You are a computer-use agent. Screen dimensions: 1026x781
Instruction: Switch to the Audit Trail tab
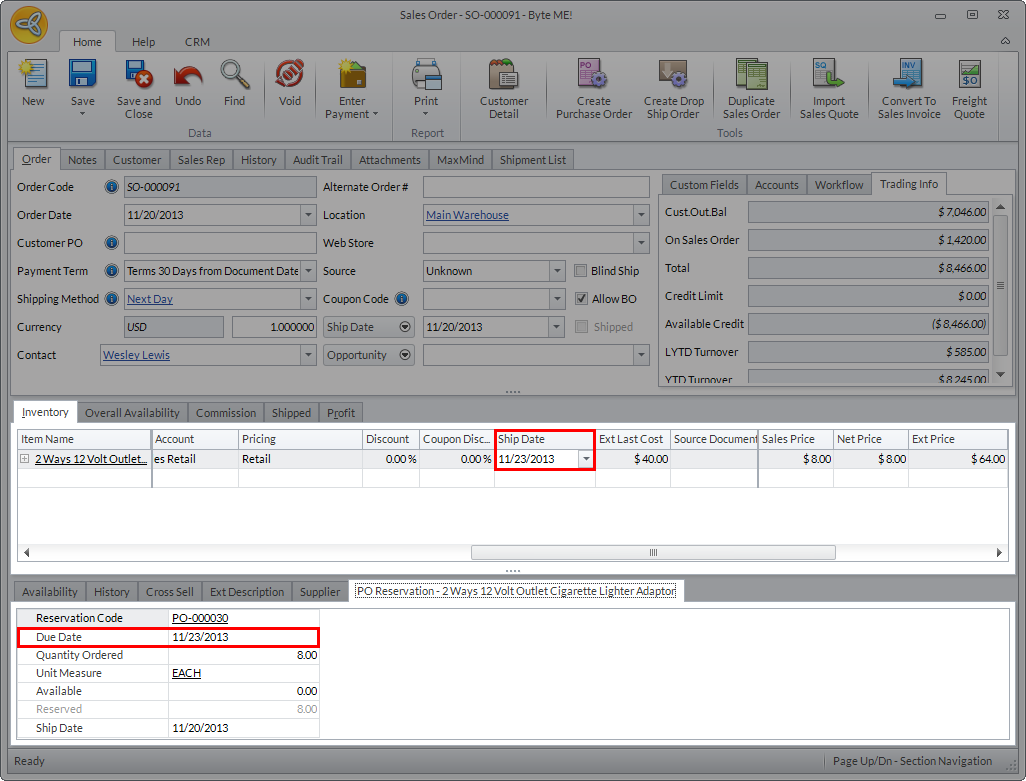pyautogui.click(x=317, y=160)
